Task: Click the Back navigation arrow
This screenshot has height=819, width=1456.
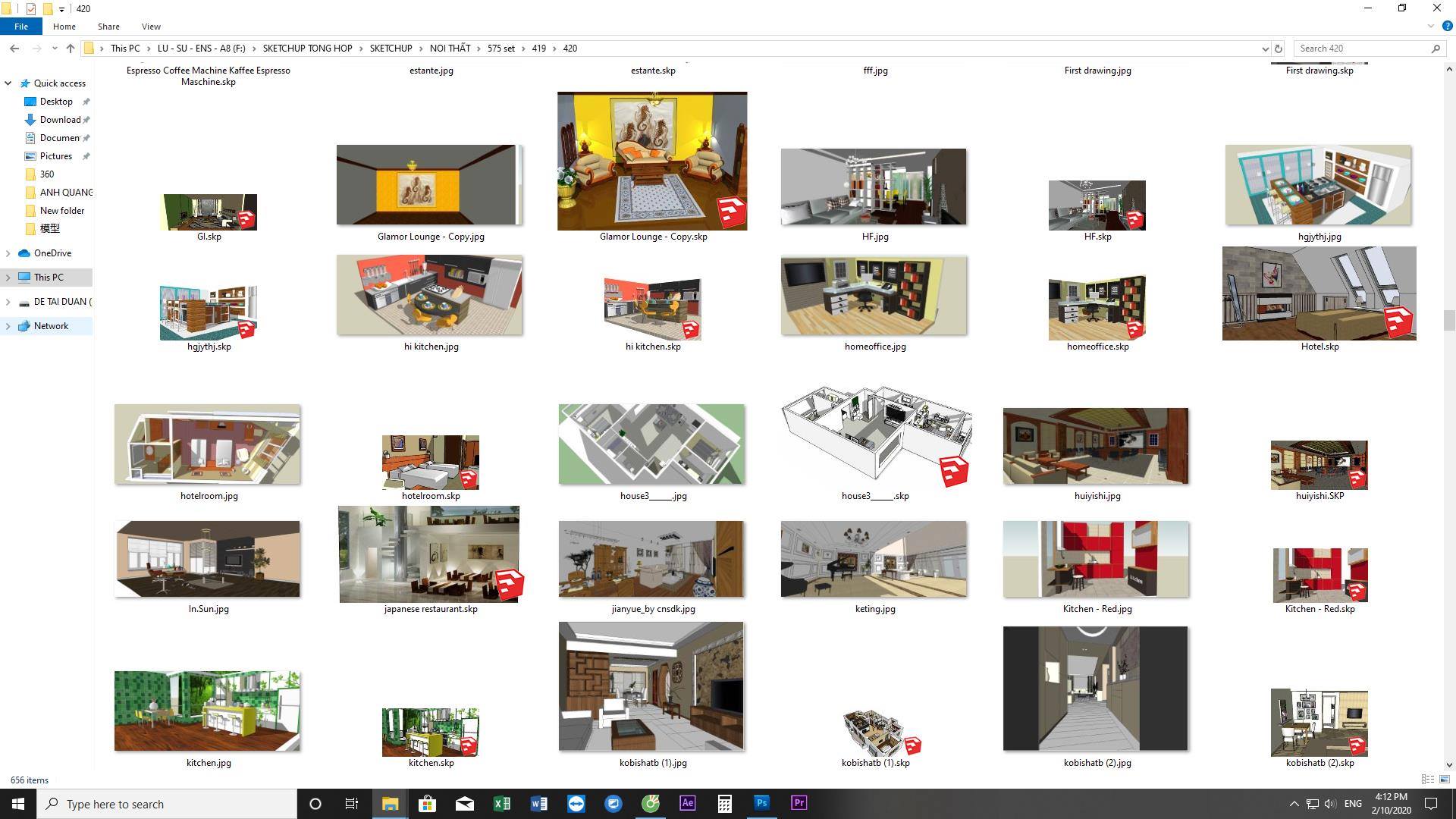Action: coord(14,48)
